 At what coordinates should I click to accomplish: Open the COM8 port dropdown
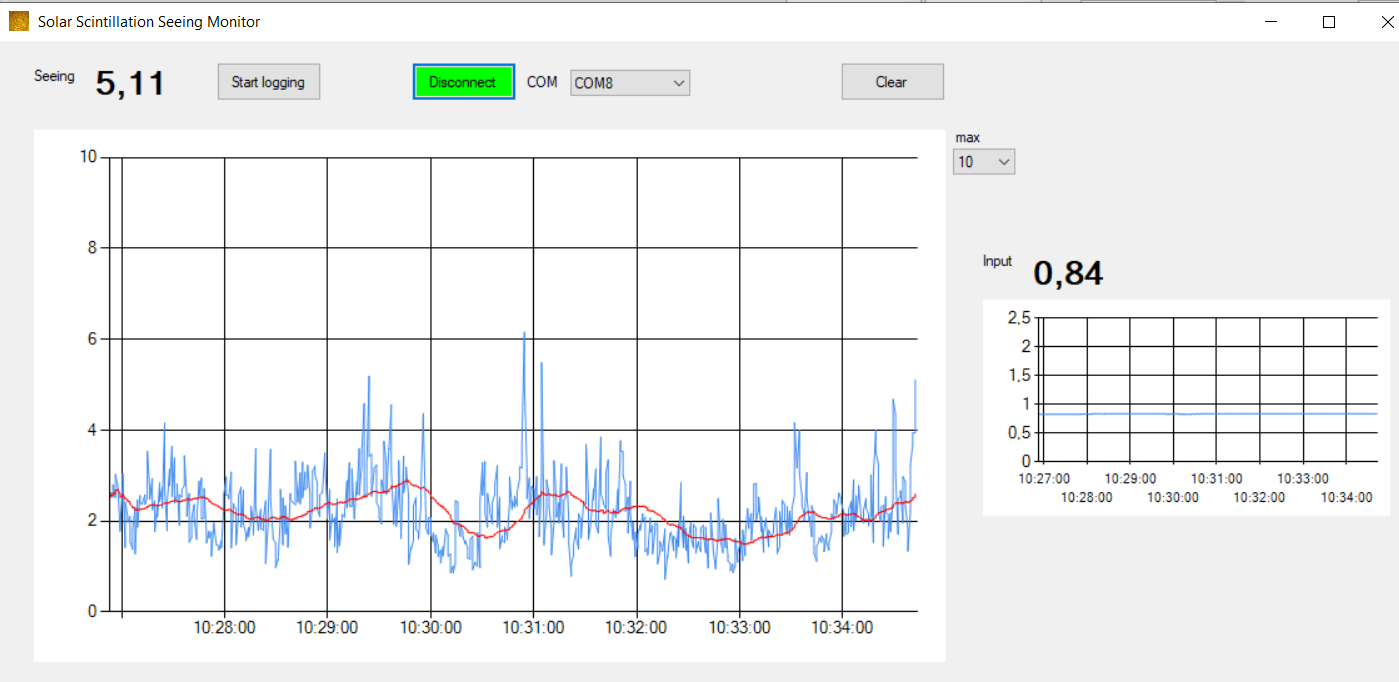click(679, 83)
